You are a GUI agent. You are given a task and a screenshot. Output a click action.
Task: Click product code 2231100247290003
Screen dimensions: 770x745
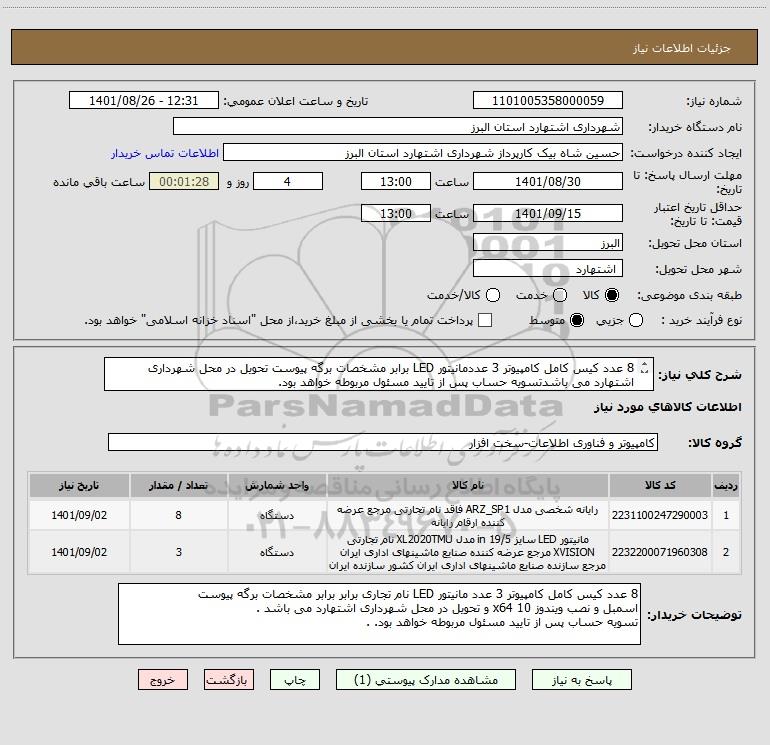[x=660, y=515]
